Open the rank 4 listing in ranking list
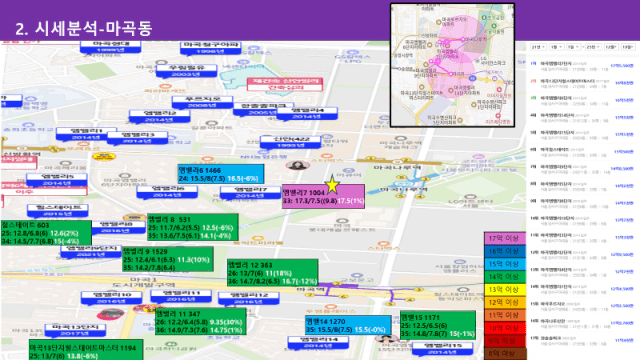The image size is (640, 360). [x=582, y=118]
